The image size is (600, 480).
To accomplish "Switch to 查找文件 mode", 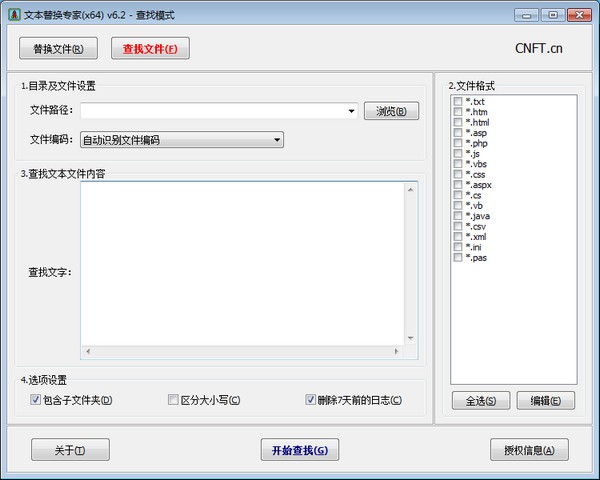I will [150, 48].
